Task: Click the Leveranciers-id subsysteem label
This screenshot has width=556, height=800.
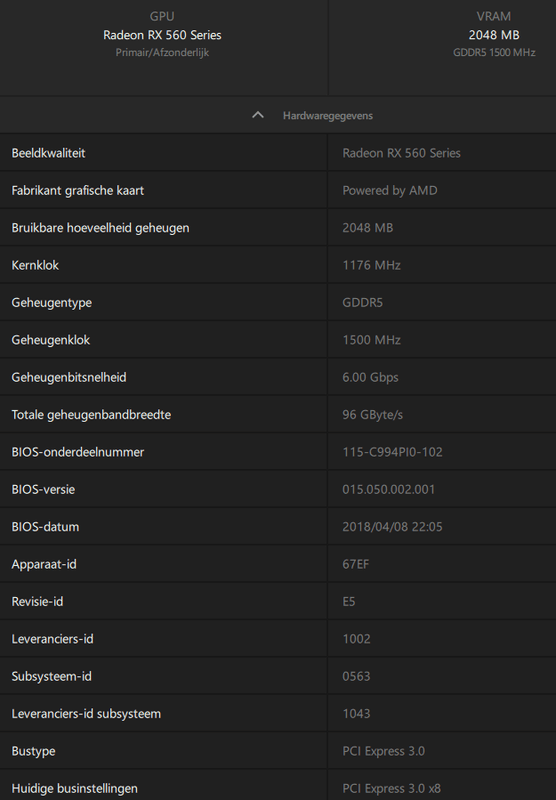Action: tap(86, 714)
